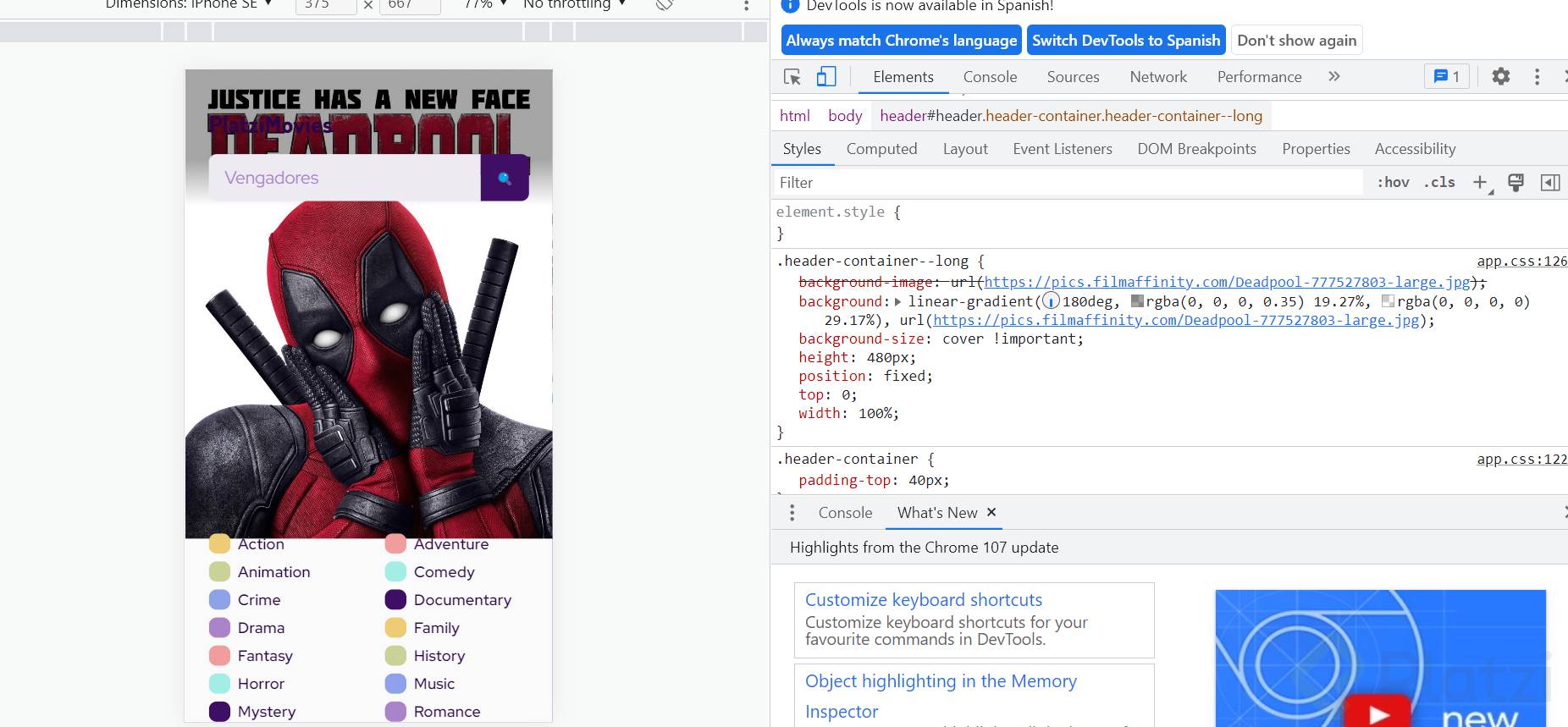Select the Crime genre category

[x=245, y=600]
